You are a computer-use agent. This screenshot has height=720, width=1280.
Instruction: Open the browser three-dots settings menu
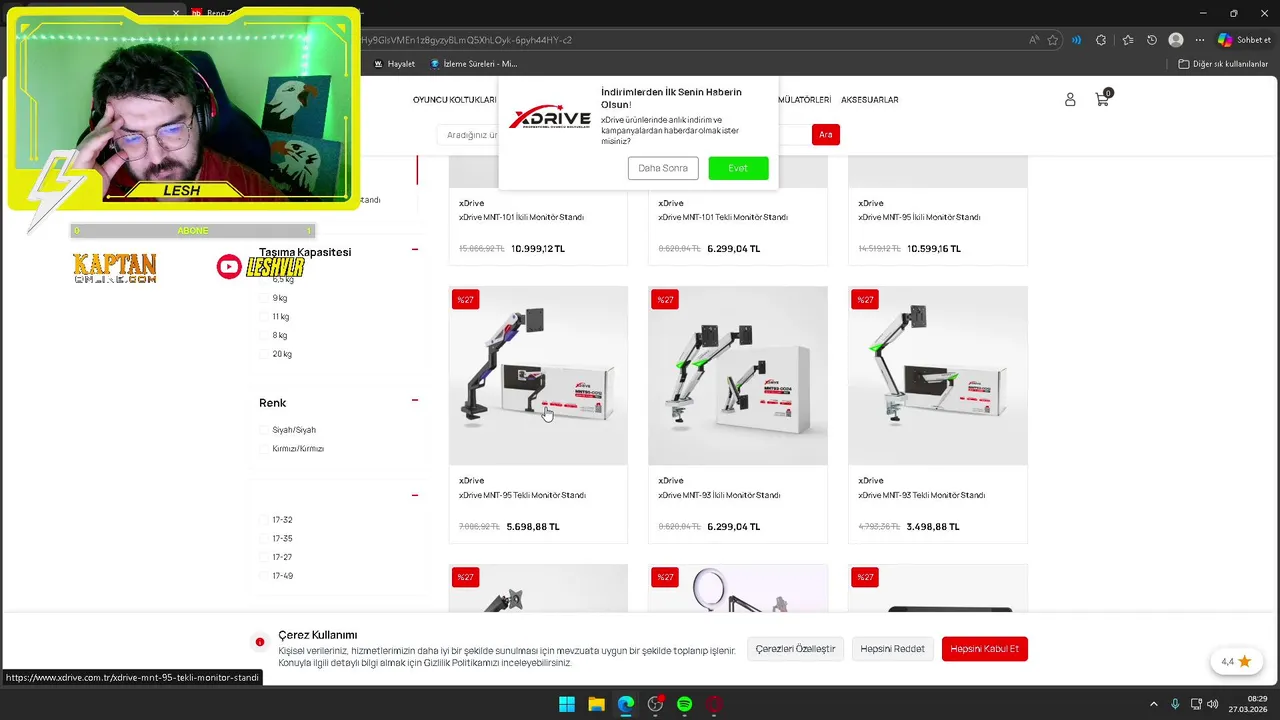(x=1200, y=40)
